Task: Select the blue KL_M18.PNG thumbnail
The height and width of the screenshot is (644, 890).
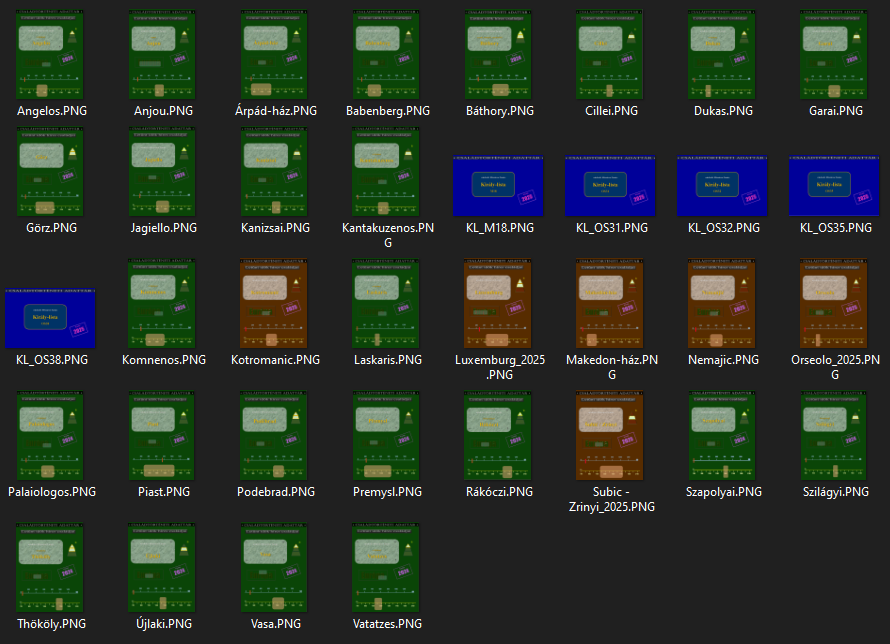Action: tap(499, 186)
